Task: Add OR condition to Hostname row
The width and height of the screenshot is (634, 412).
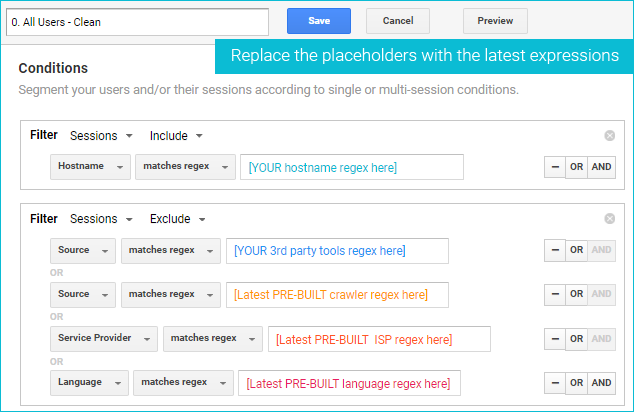Action: pyautogui.click(x=576, y=167)
